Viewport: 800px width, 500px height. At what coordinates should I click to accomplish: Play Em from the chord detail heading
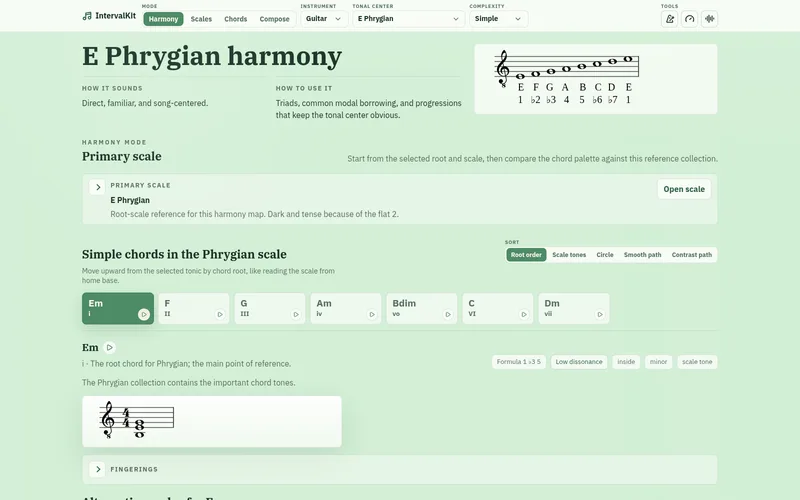tap(109, 347)
